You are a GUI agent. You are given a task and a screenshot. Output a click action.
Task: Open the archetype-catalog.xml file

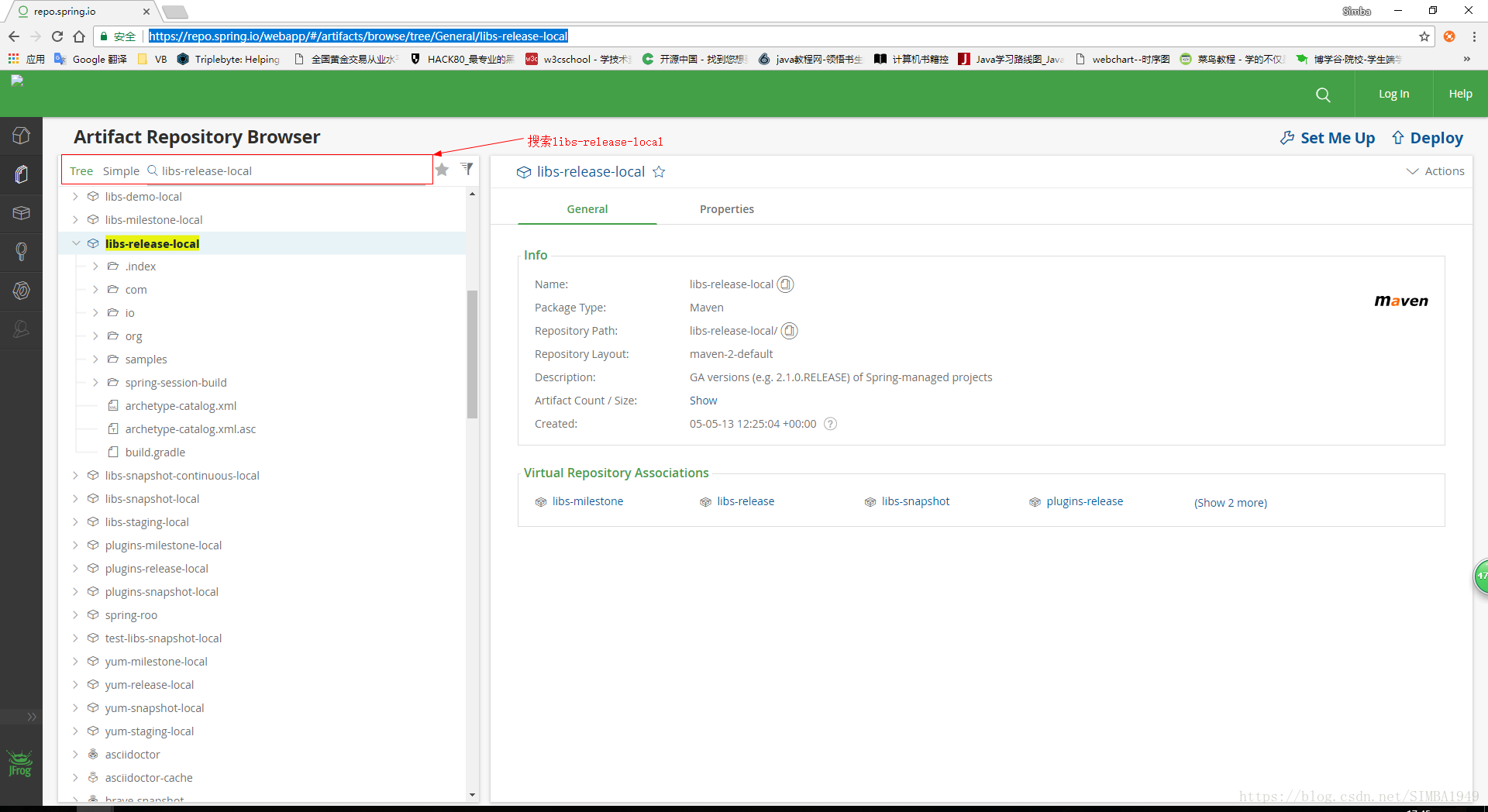[x=181, y=406]
